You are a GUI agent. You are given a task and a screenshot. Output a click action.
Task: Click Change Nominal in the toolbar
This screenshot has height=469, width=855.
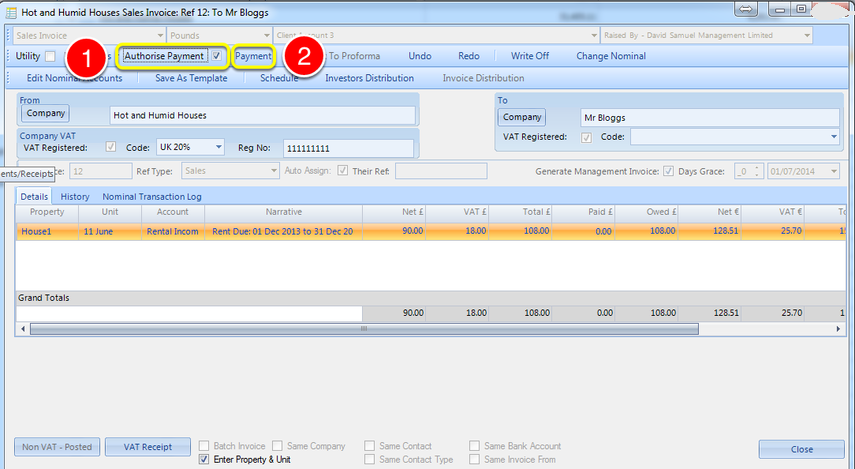611,56
